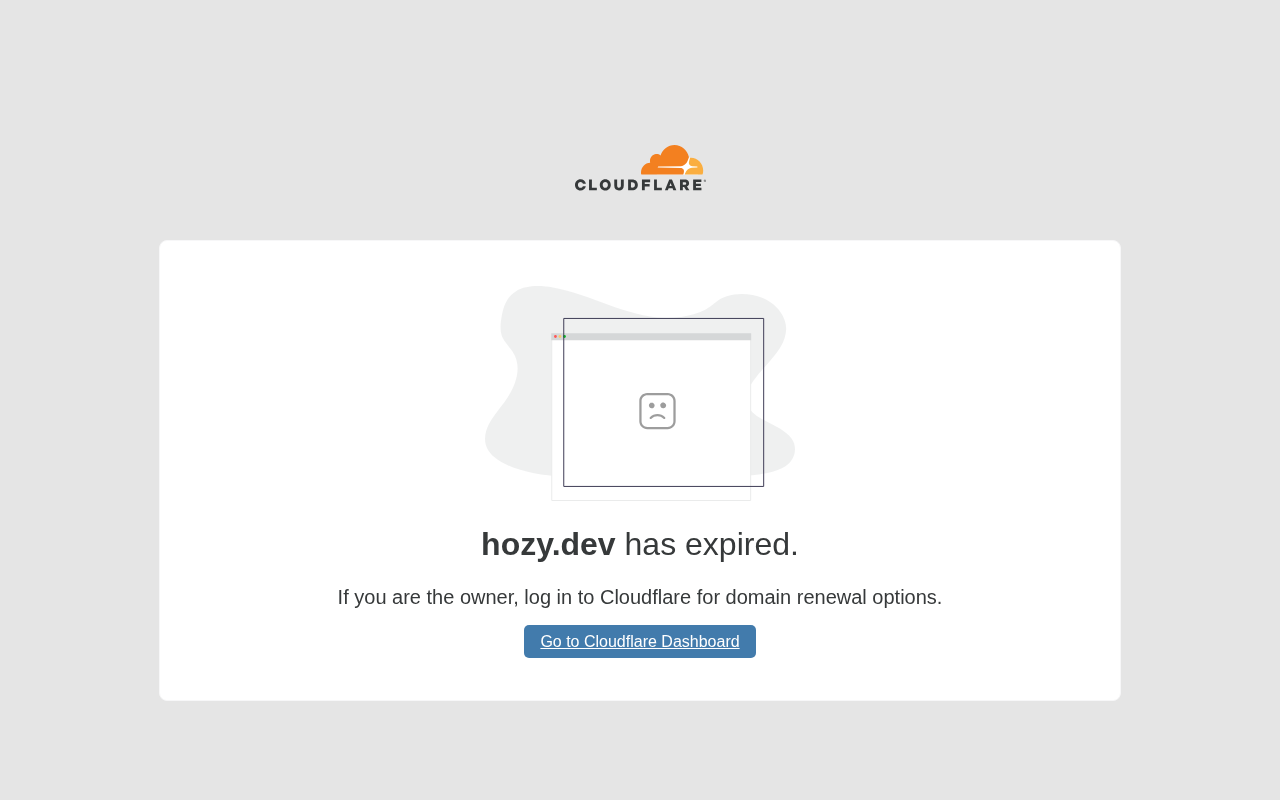Click the phrase "If you are the owner"

click(428, 597)
